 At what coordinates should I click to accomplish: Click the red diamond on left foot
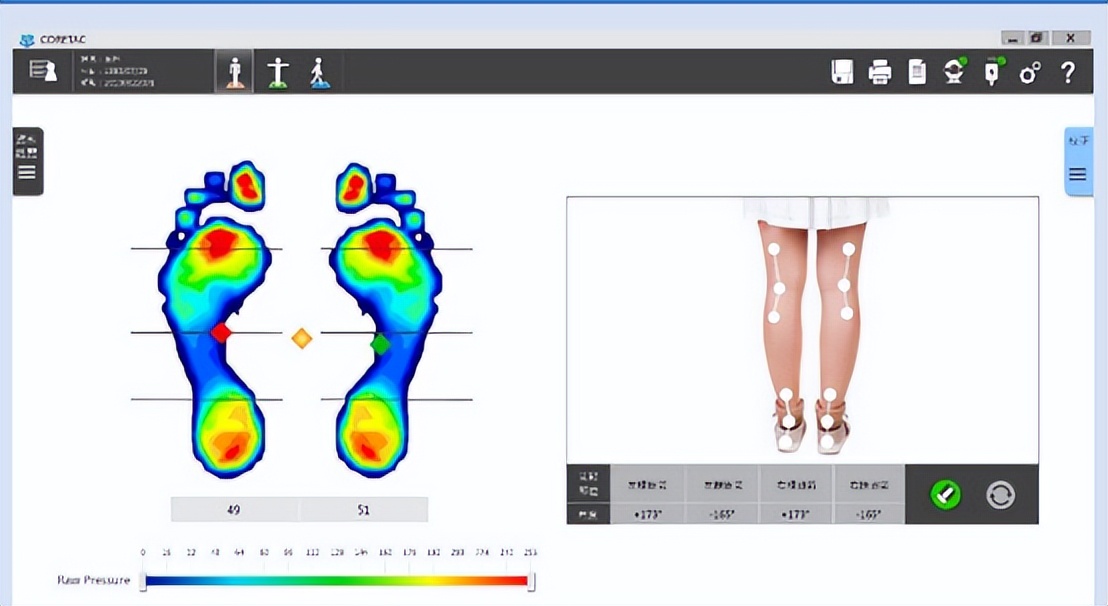221,332
